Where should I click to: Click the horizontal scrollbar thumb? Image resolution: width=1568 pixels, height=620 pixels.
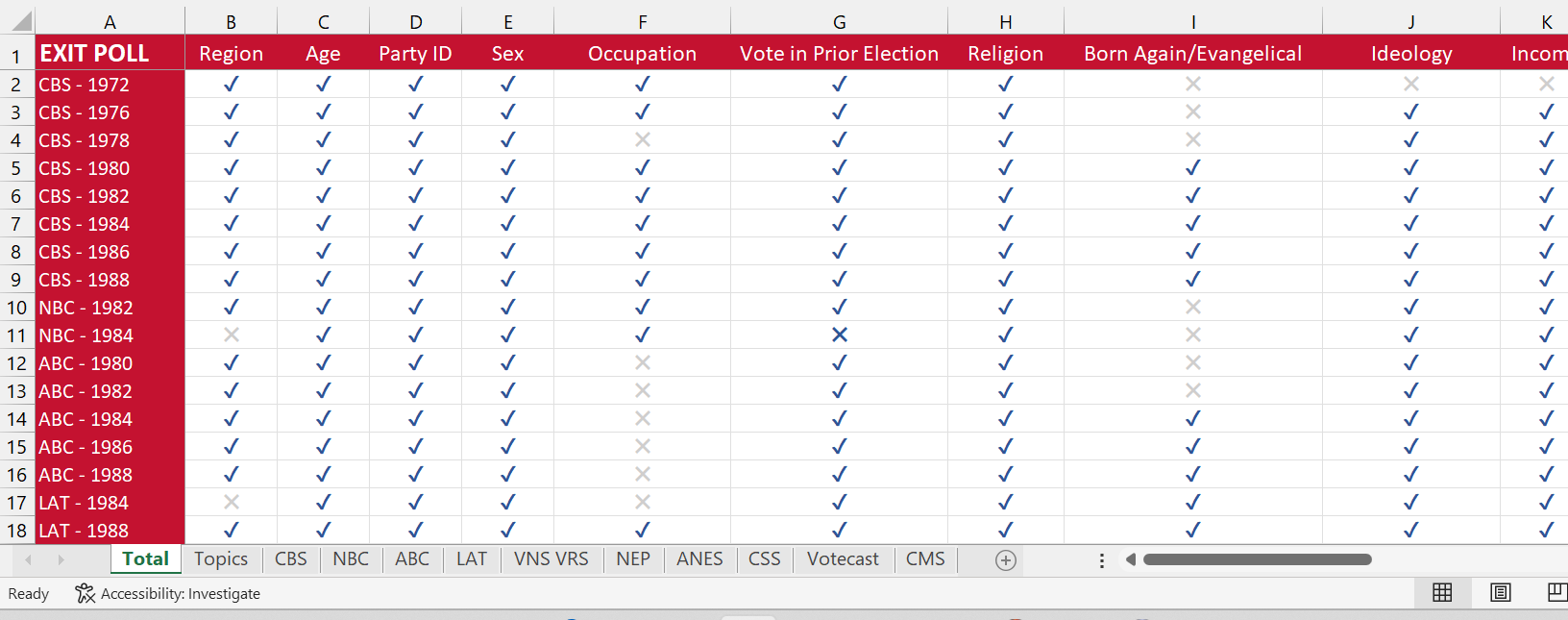tap(1257, 559)
